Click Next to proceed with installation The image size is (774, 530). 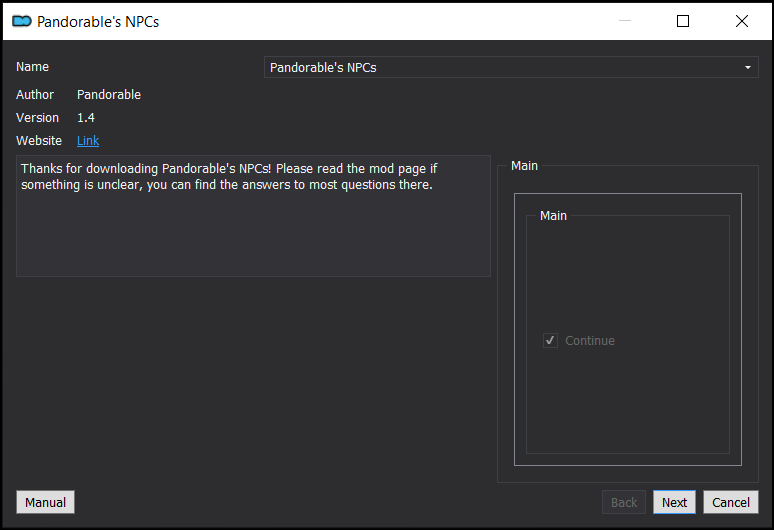674,502
